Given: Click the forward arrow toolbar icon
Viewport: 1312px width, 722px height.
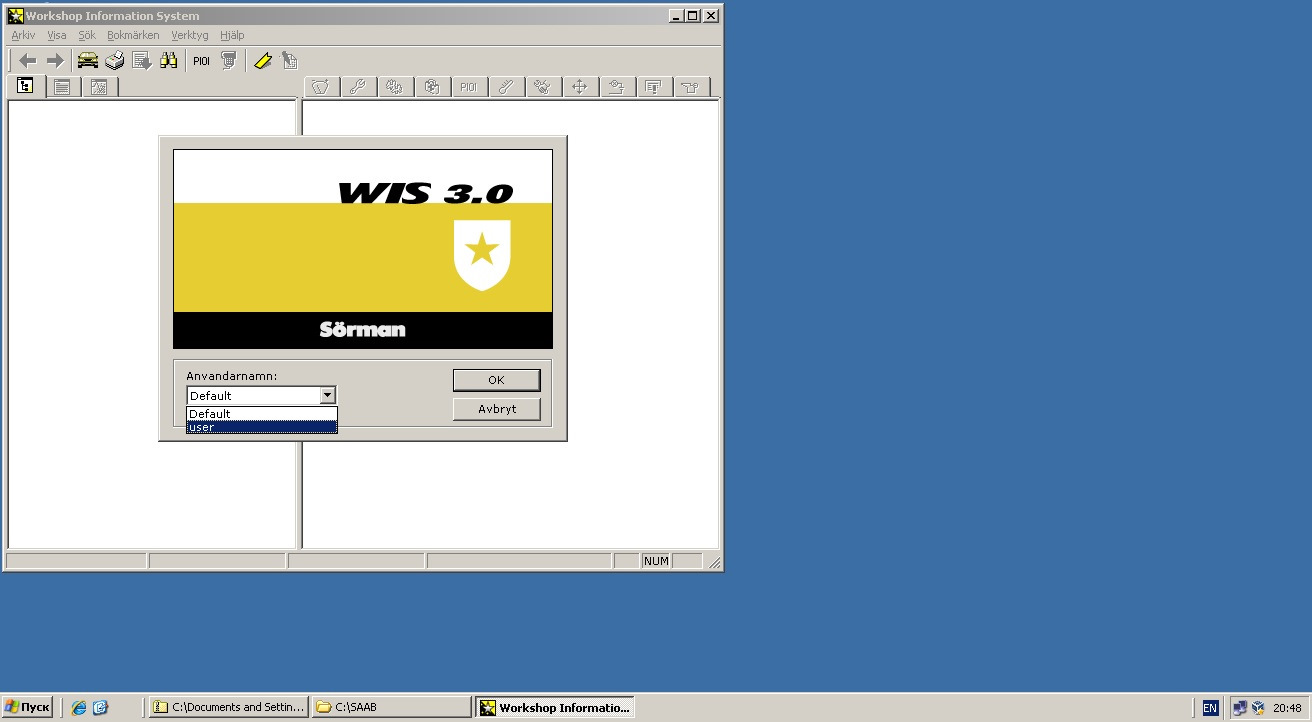Looking at the screenshot, I should point(55,61).
